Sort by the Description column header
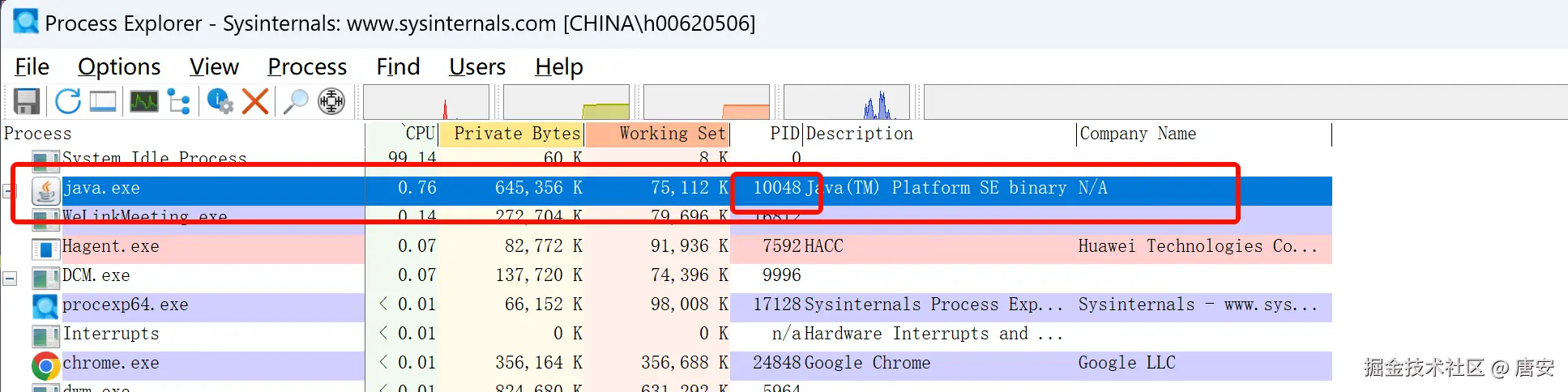 (x=940, y=134)
